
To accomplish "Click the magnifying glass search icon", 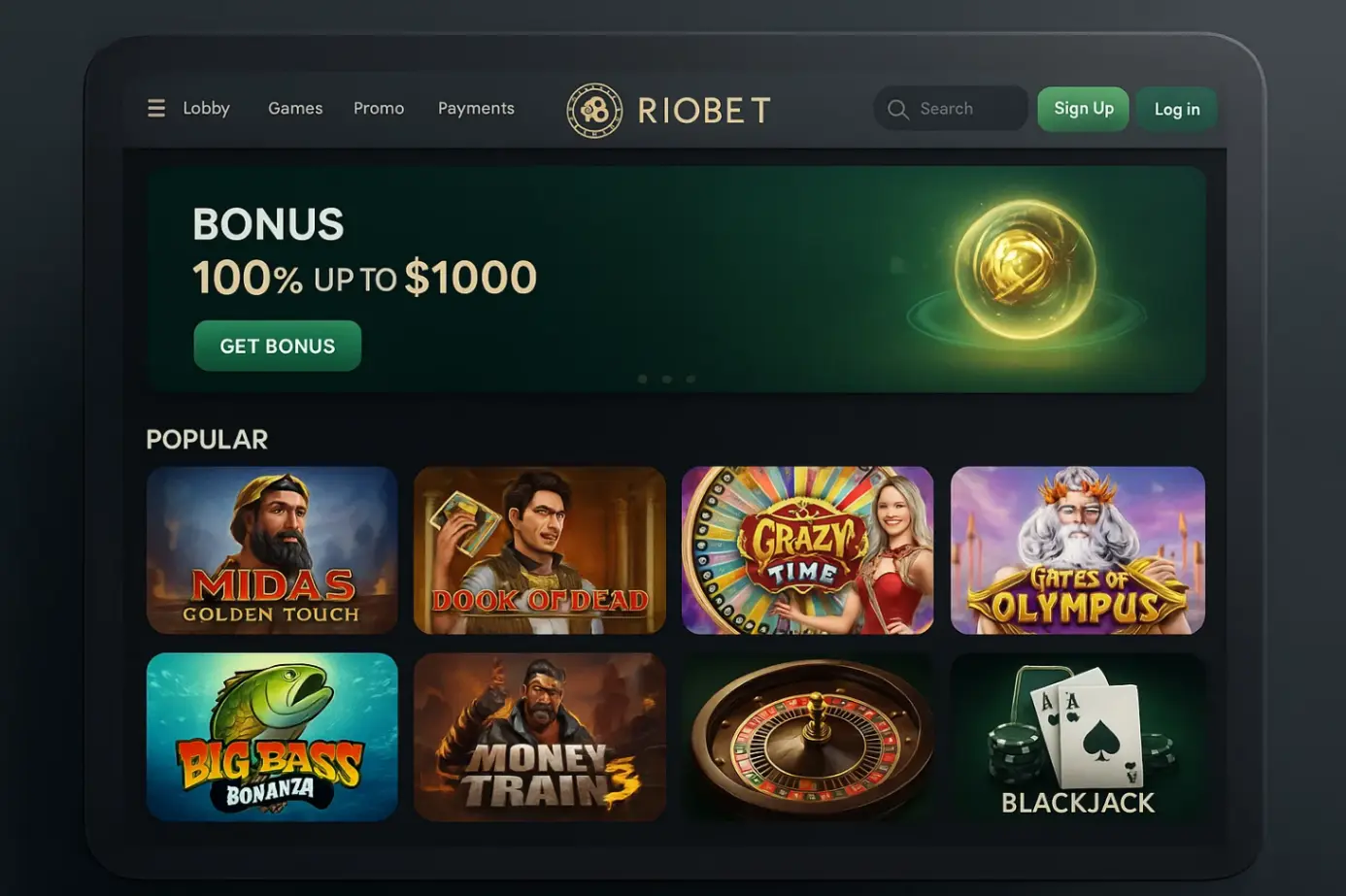I will coord(898,109).
